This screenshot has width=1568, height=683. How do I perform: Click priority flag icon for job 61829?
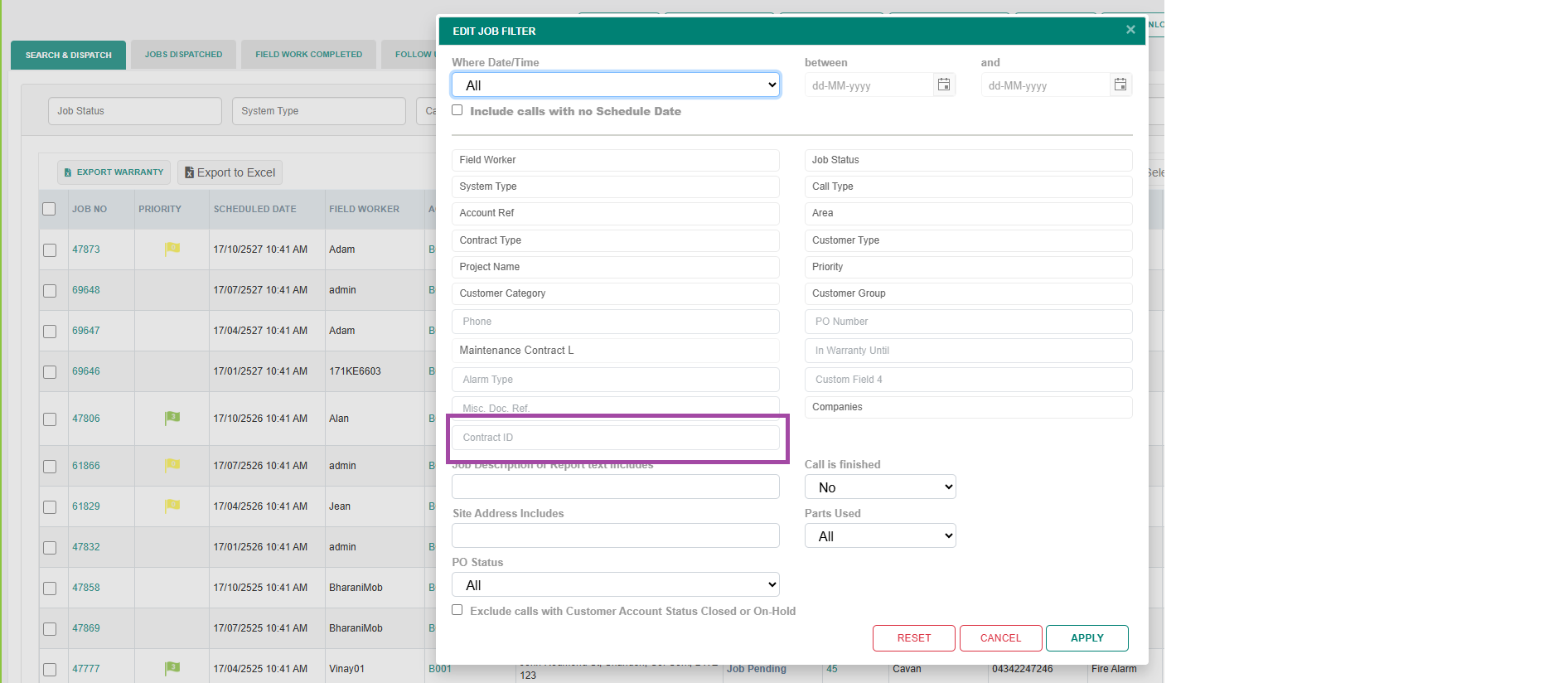(172, 506)
